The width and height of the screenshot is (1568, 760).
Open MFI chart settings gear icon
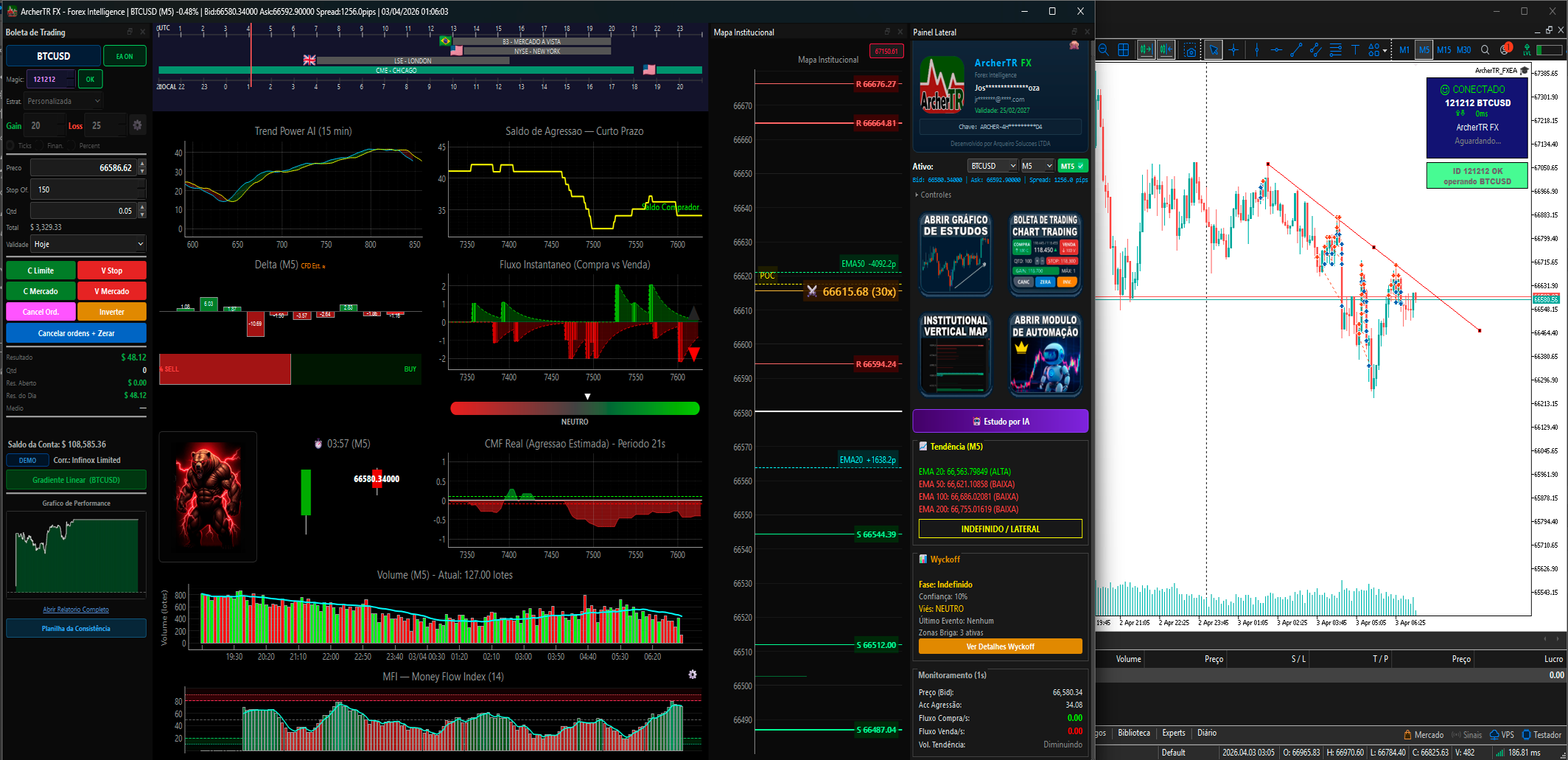pyautogui.click(x=693, y=674)
